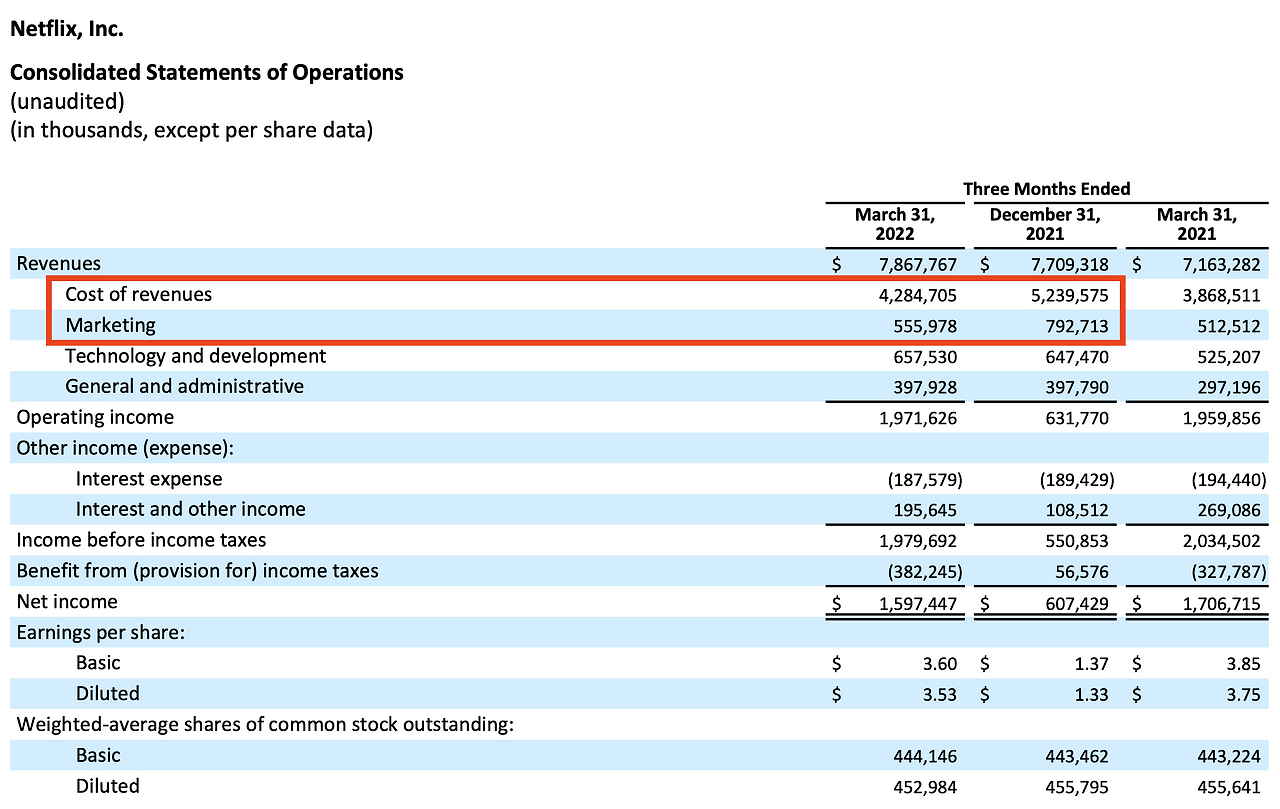1280x809 pixels.
Task: Select the "Net income" row label
Action: (67, 601)
